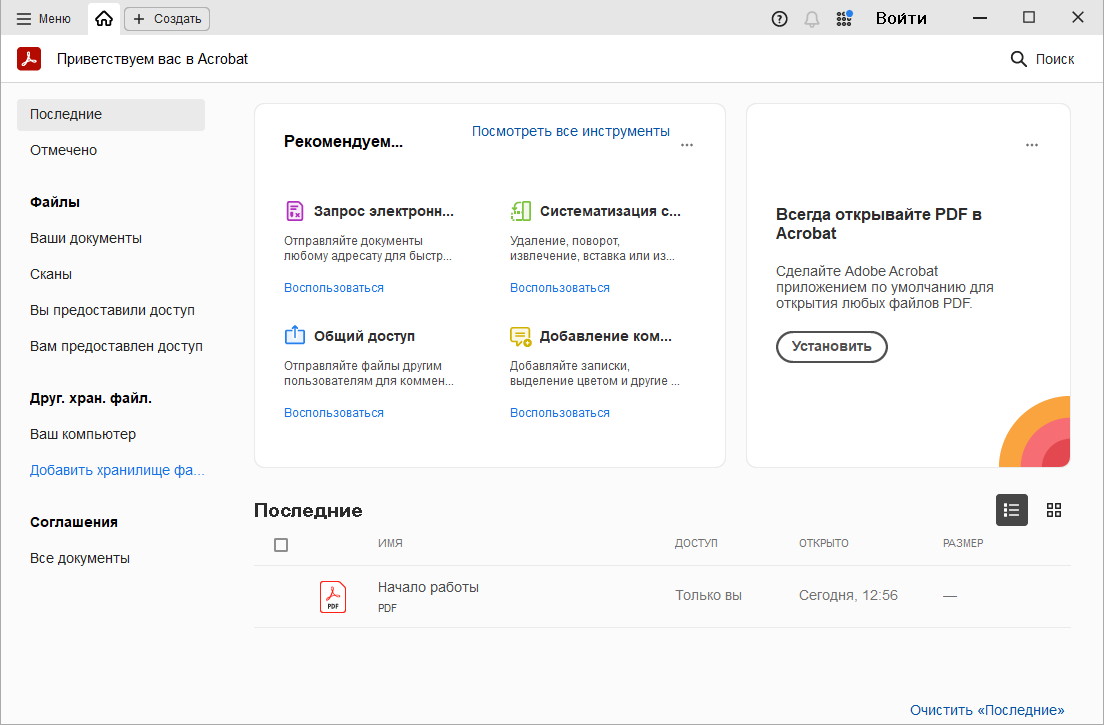The image size is (1104, 725).
Task: Open options menu of default PDF card
Action: click(x=1032, y=145)
